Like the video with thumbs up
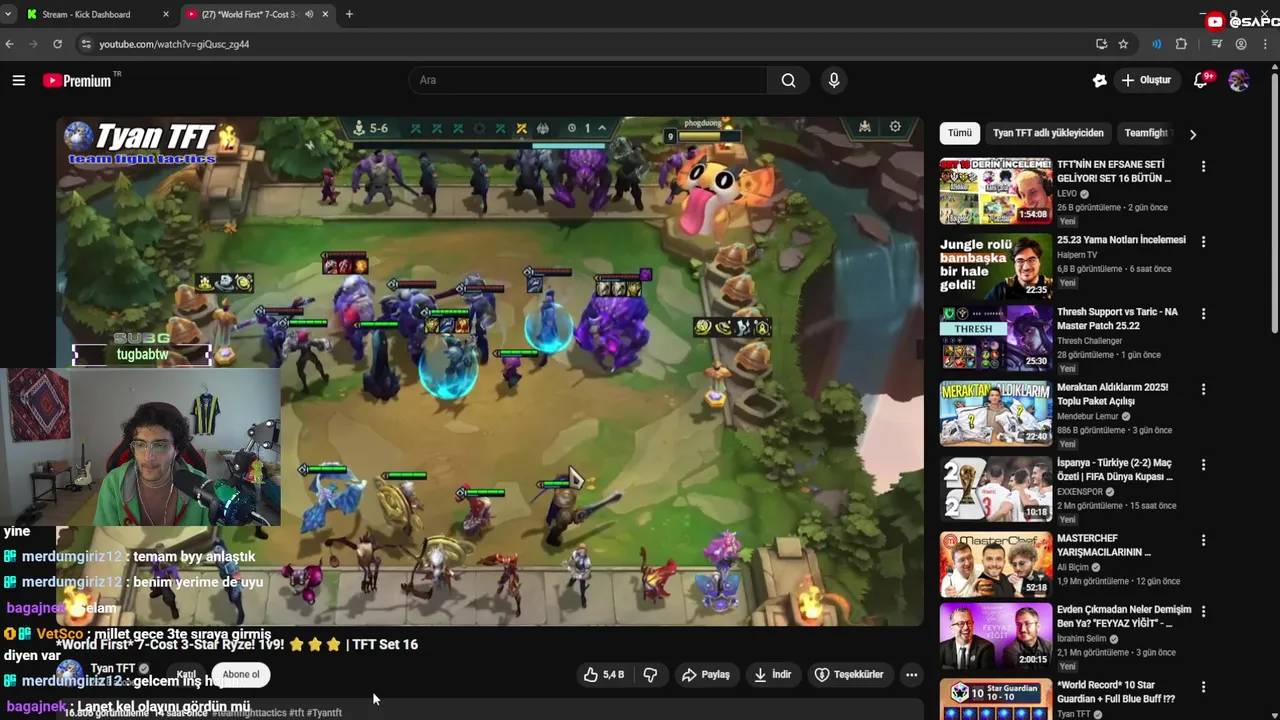This screenshot has height=720, width=1280. click(604, 675)
